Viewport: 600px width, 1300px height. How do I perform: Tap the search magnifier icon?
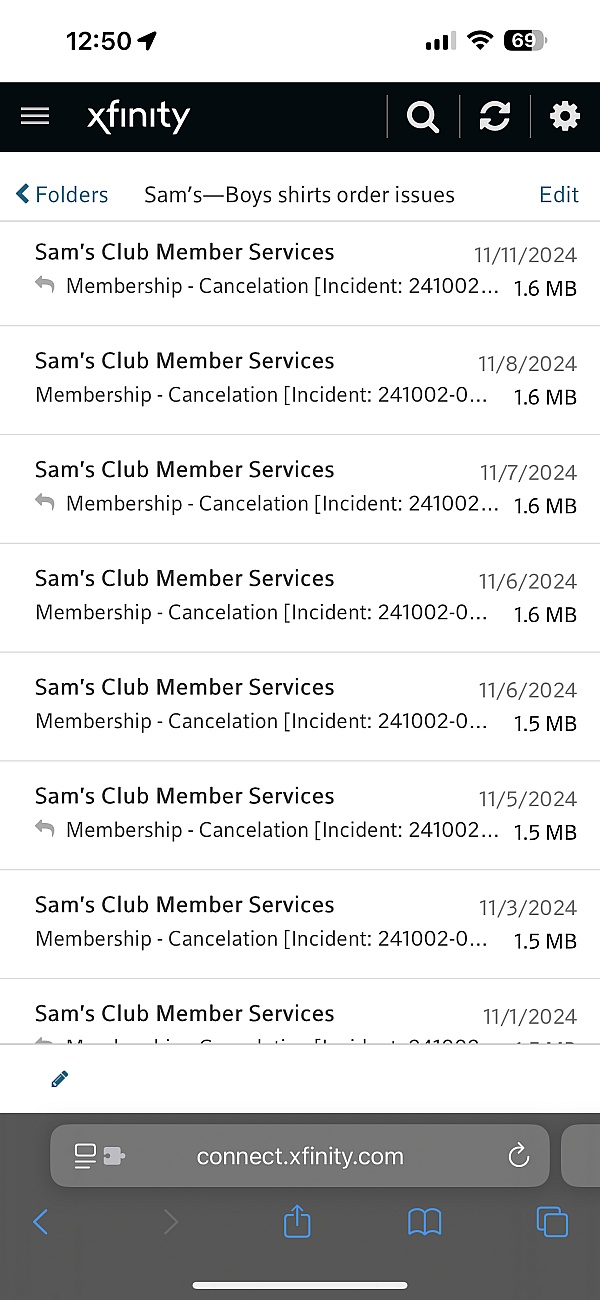423,117
